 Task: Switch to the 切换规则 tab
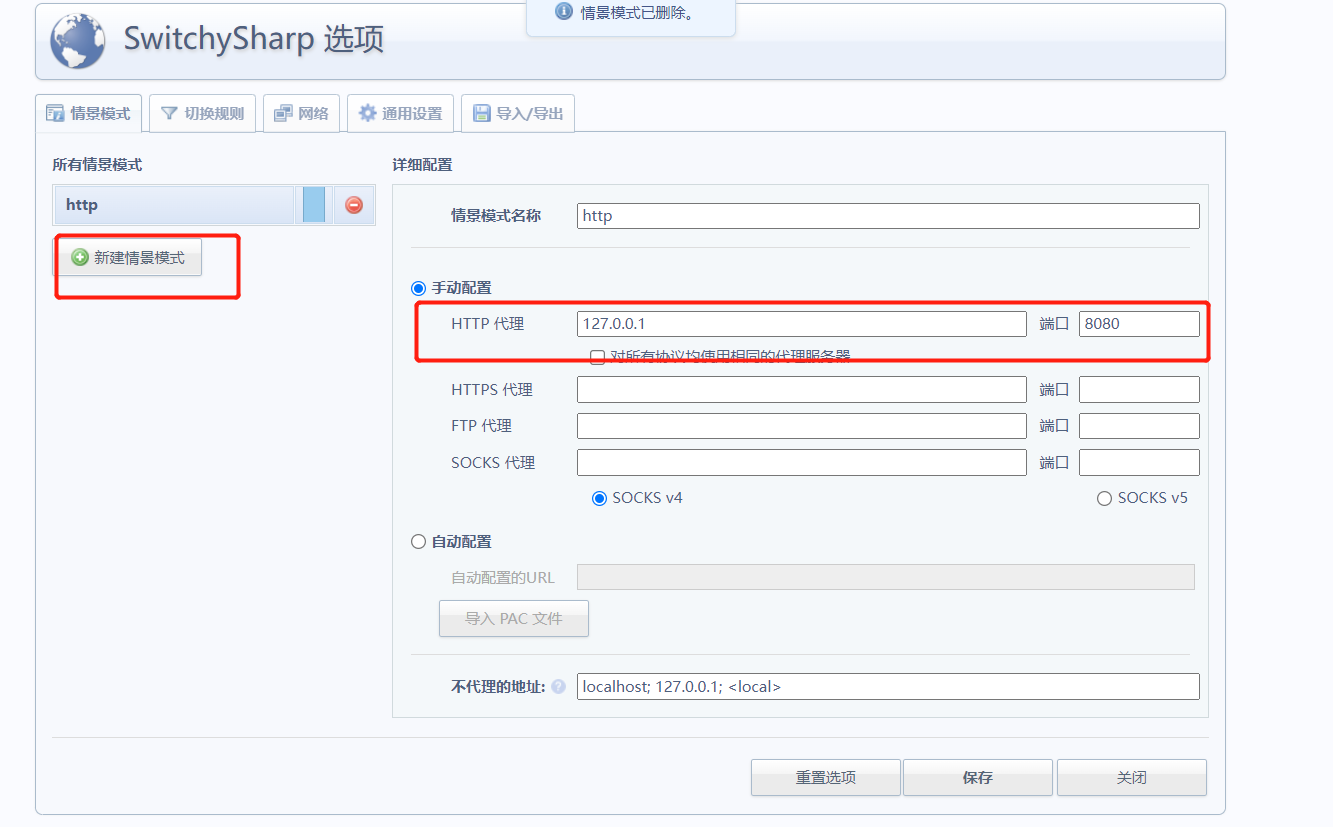click(202, 113)
